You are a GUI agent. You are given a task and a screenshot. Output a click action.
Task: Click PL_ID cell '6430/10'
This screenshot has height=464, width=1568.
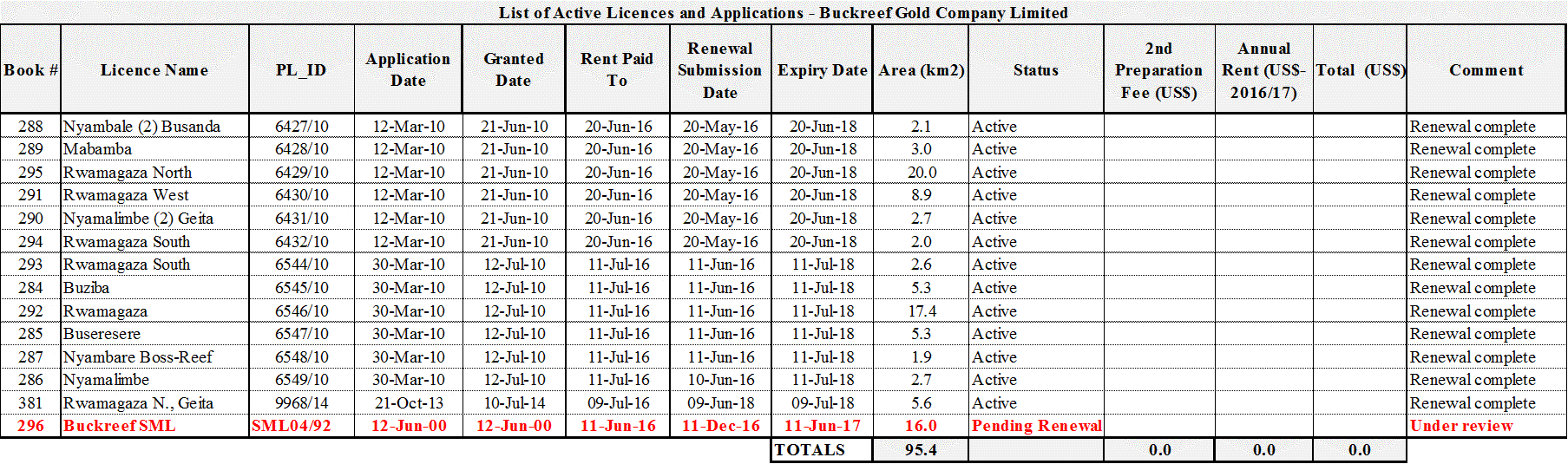[302, 195]
